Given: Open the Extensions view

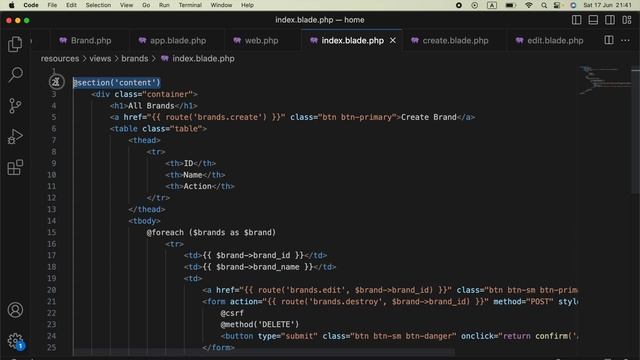Looking at the screenshot, I should (x=15, y=167).
